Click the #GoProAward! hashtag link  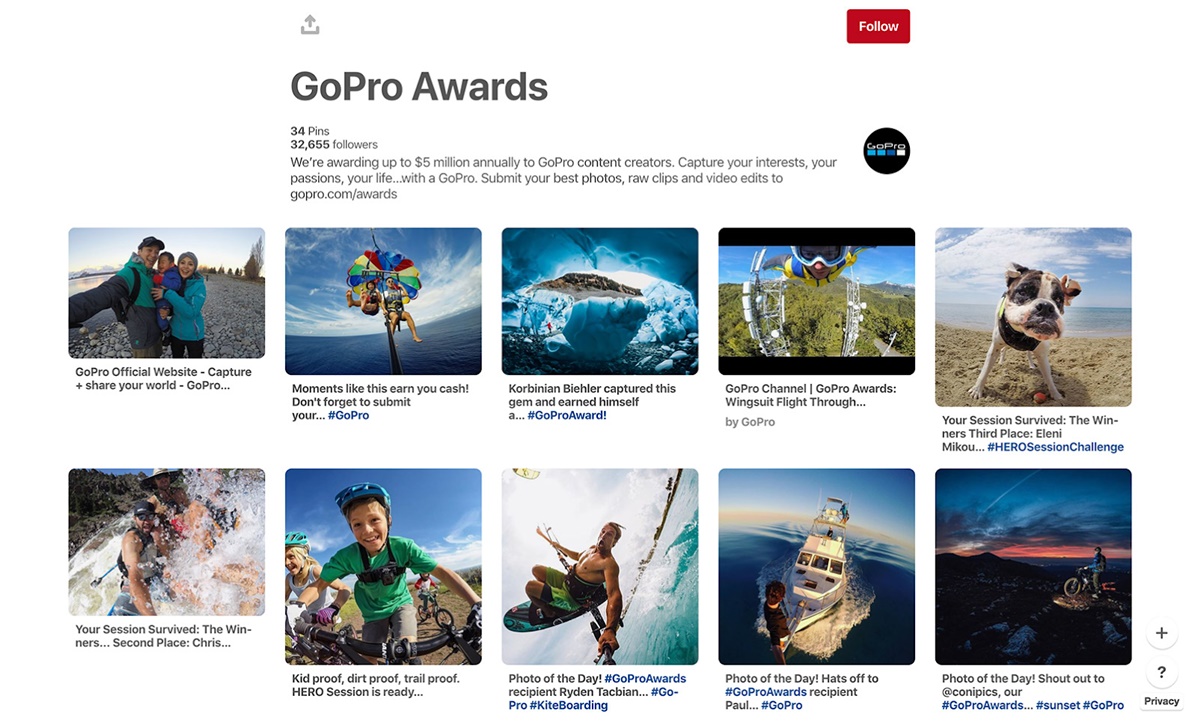click(566, 416)
